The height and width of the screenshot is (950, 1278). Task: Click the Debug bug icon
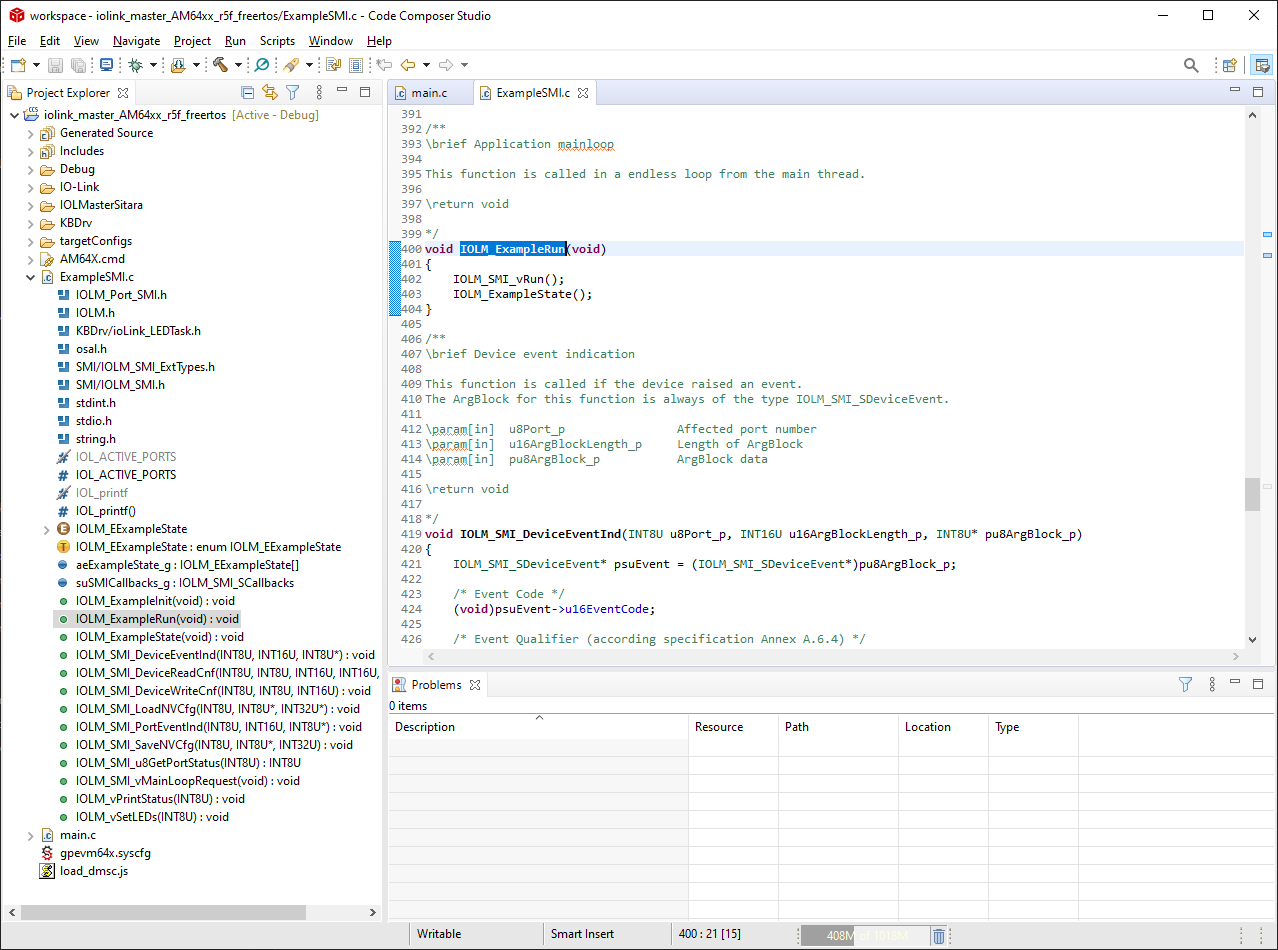tap(135, 65)
